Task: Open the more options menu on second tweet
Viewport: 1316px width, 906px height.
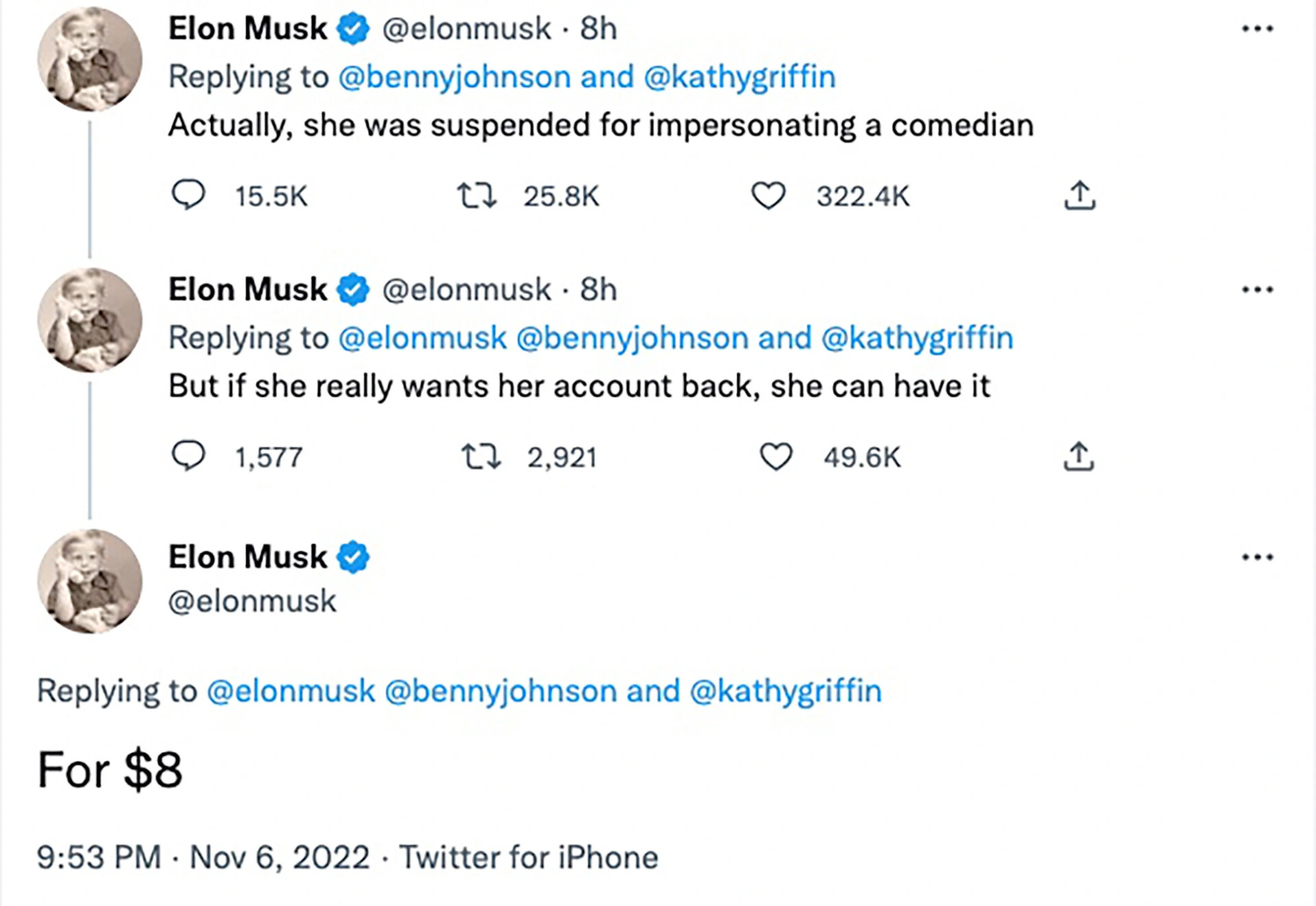Action: pos(1258,290)
